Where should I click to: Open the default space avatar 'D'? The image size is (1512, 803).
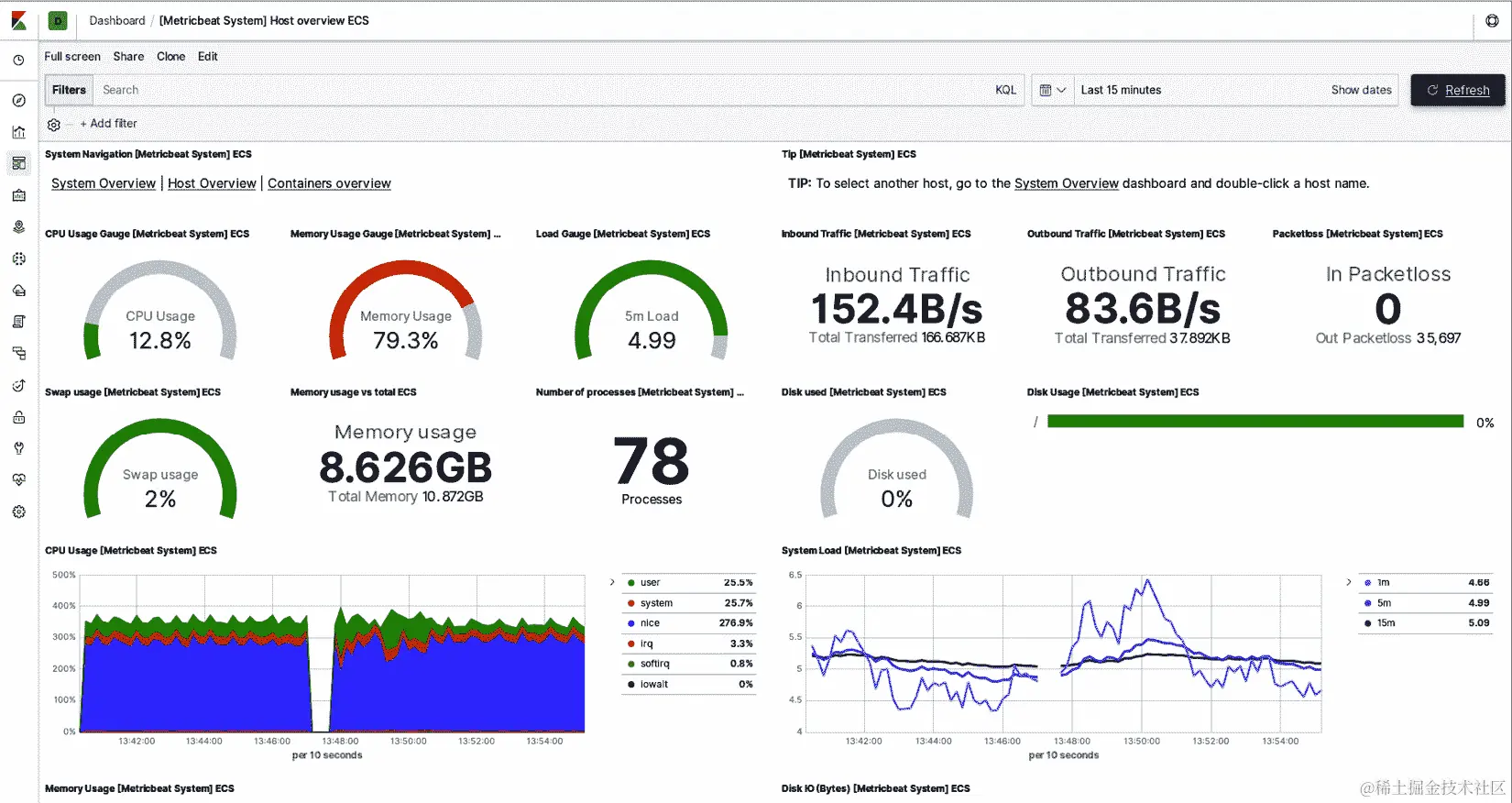click(58, 20)
